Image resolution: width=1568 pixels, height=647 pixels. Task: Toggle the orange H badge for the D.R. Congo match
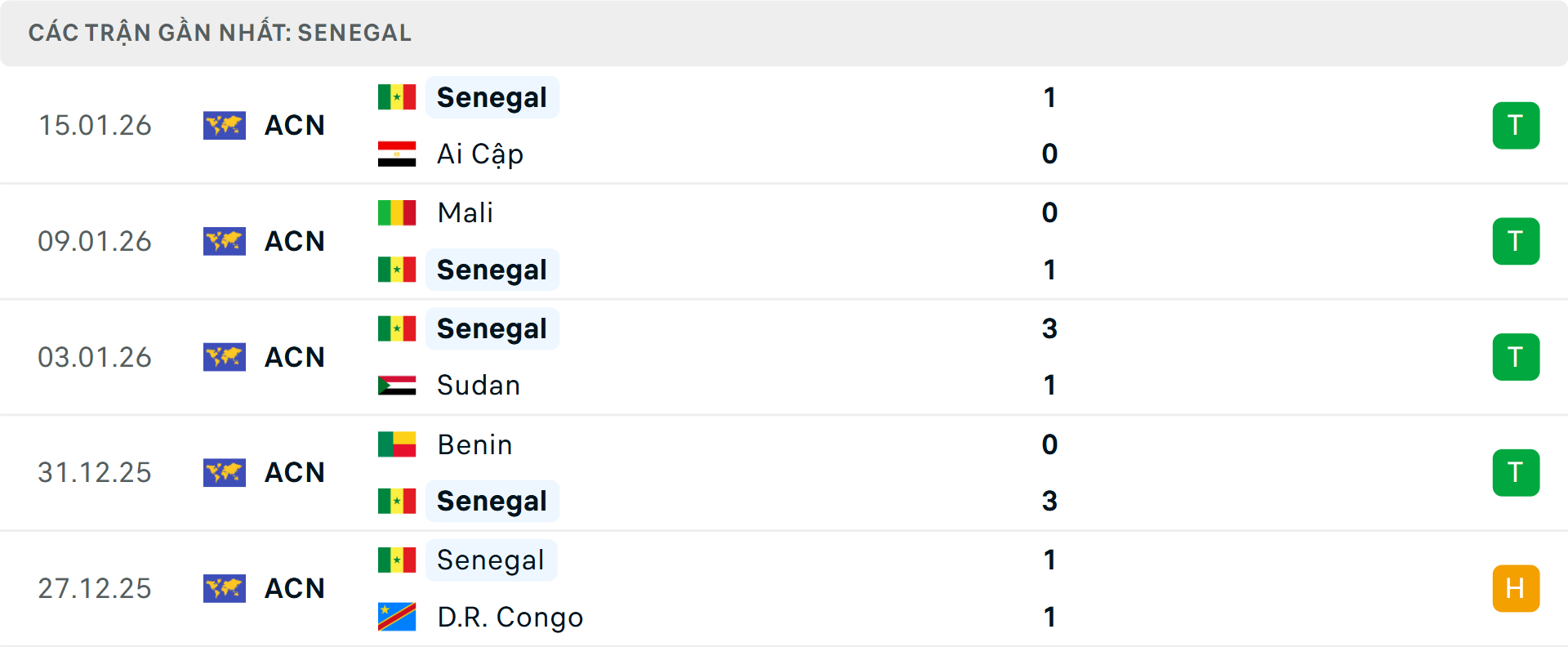coord(1516,588)
